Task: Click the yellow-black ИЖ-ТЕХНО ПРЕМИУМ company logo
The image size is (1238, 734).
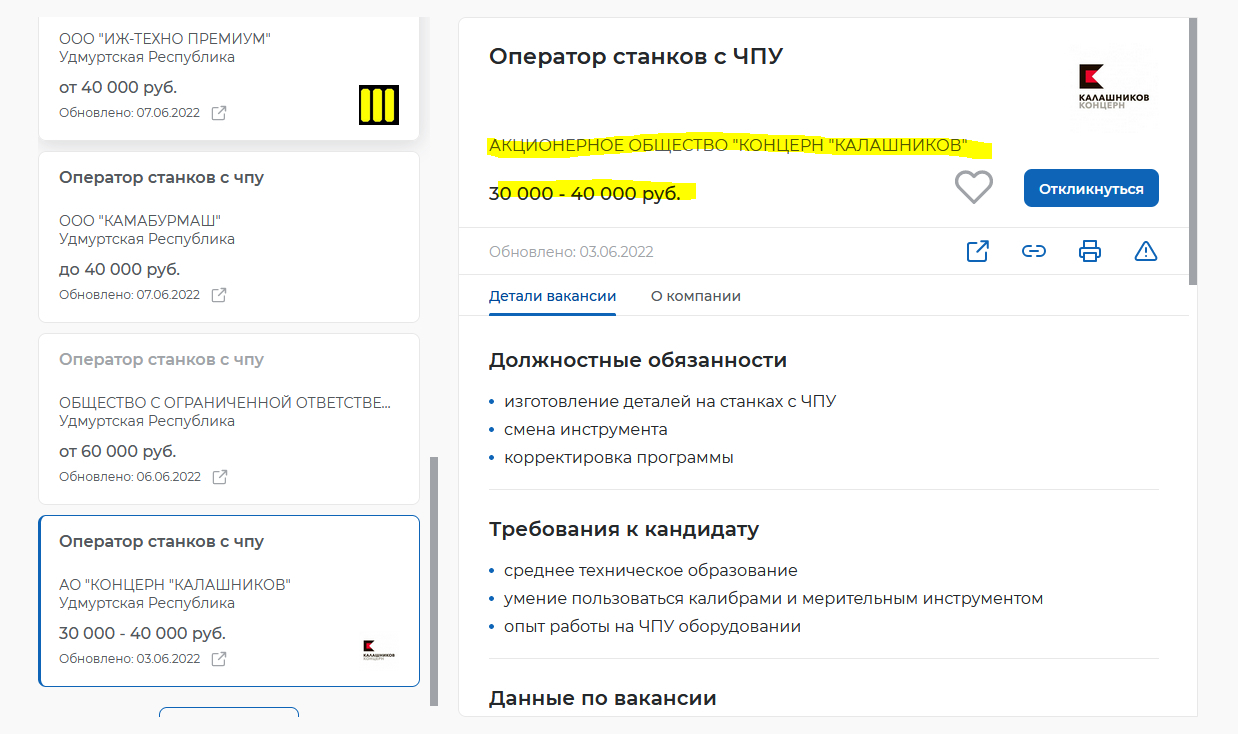Action: pyautogui.click(x=379, y=105)
